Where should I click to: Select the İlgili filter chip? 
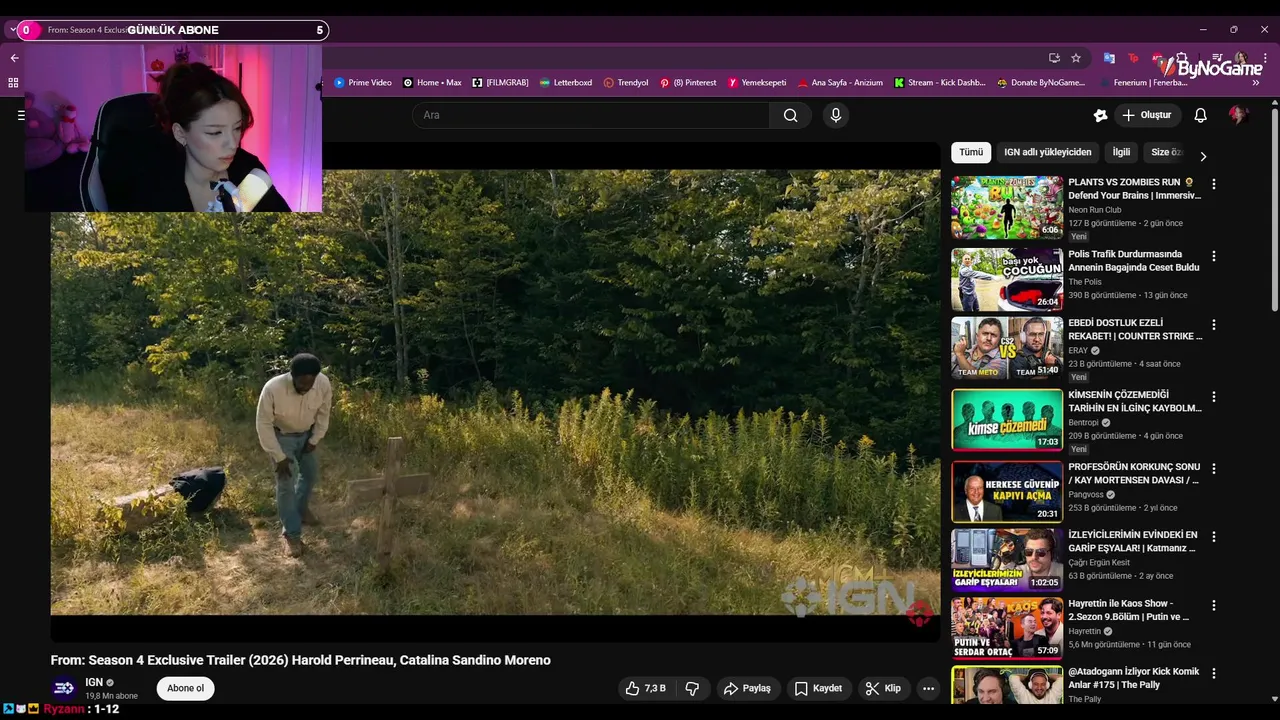[1121, 153]
